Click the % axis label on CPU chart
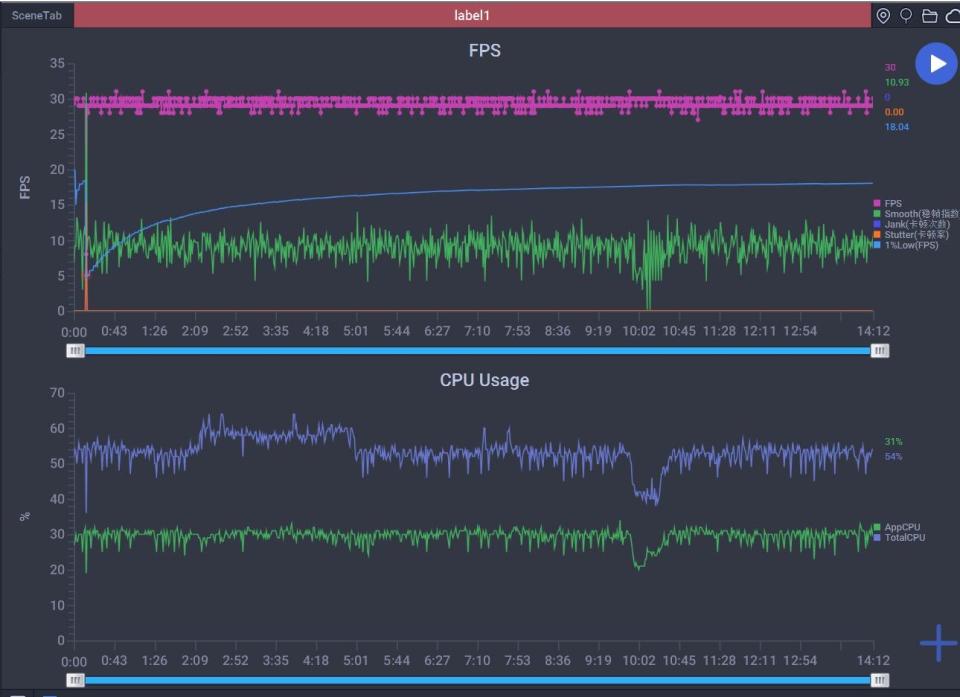This screenshot has width=960, height=697. pos(25,517)
